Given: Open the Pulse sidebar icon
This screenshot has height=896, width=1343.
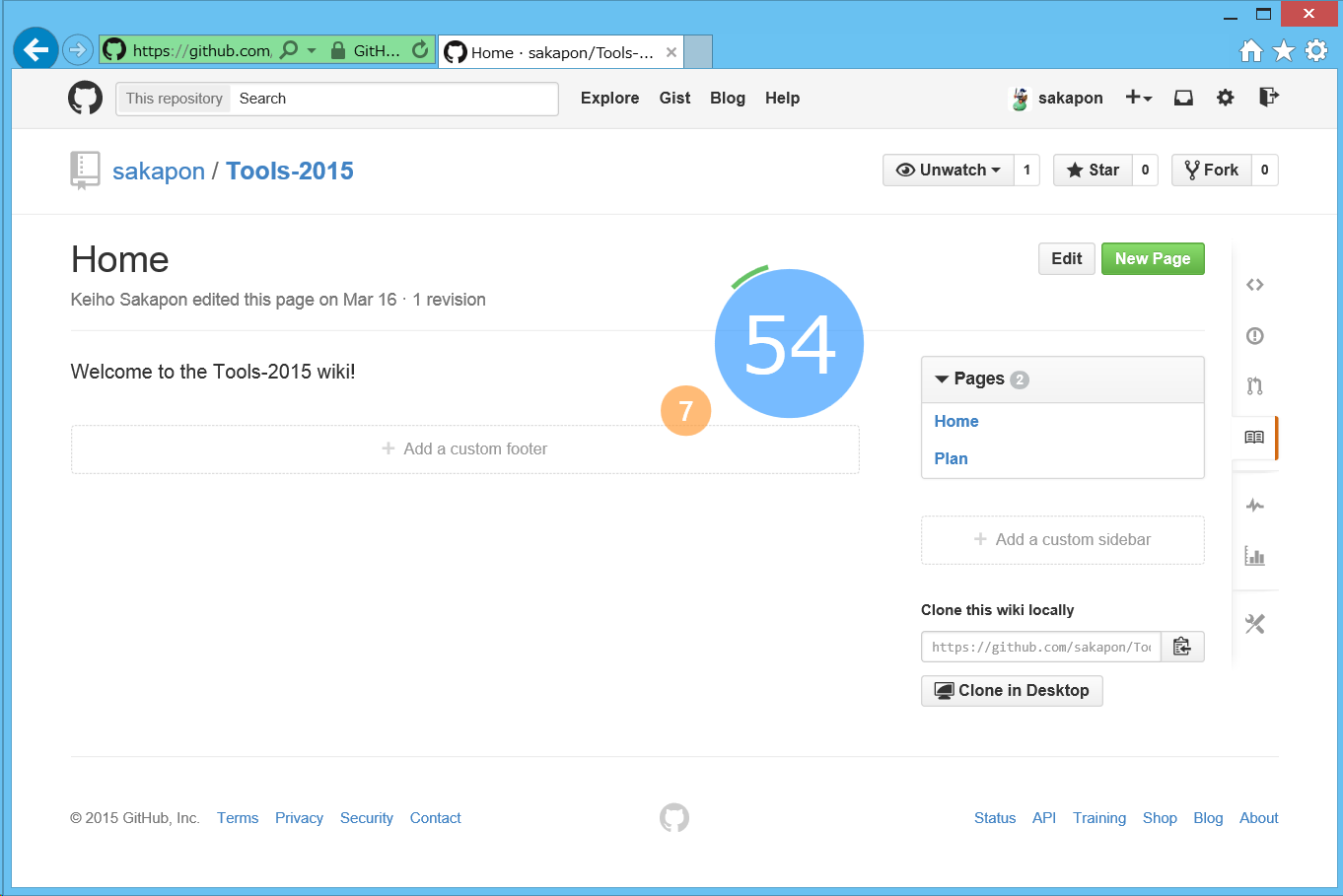Looking at the screenshot, I should coord(1254,506).
